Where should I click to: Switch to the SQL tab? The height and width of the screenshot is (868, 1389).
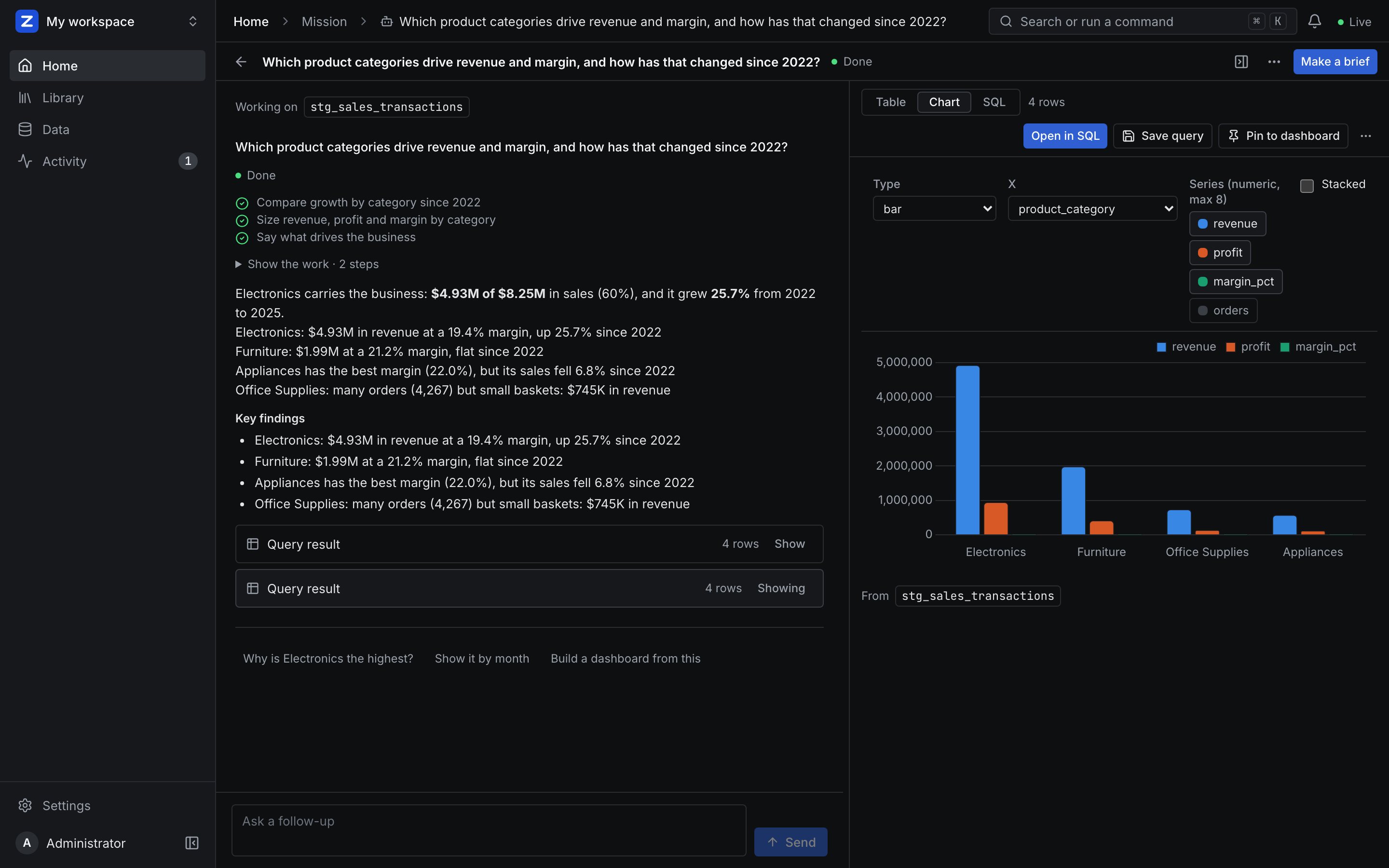tap(994, 102)
